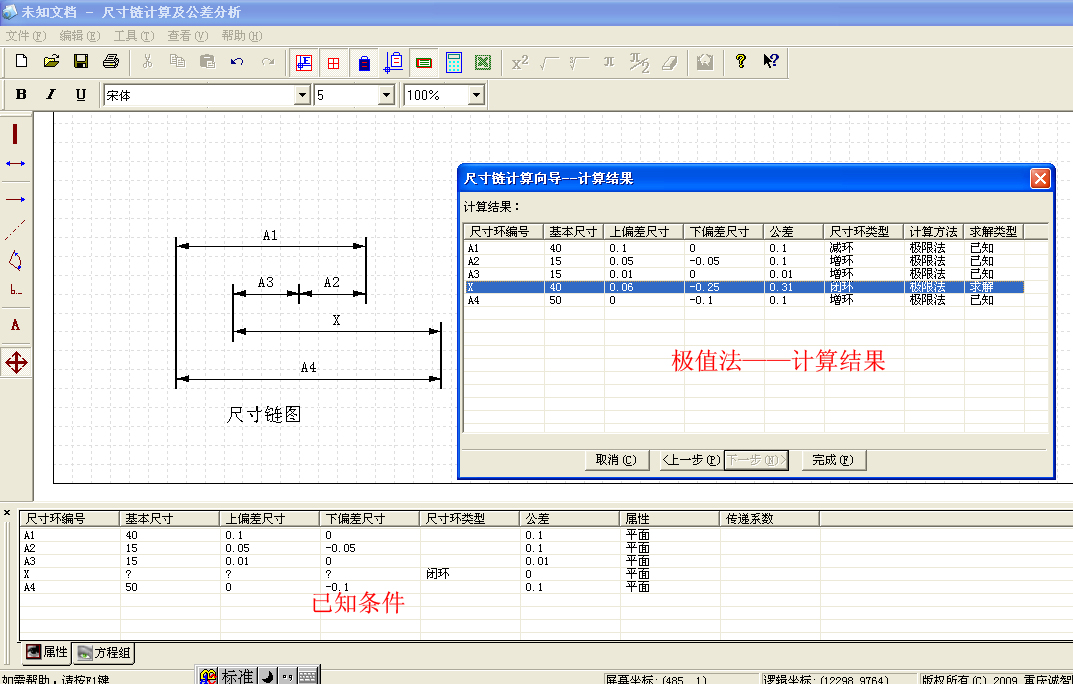The width and height of the screenshot is (1073, 684).
Task: Select the four-way move arrows tool
Action: [x=16, y=363]
